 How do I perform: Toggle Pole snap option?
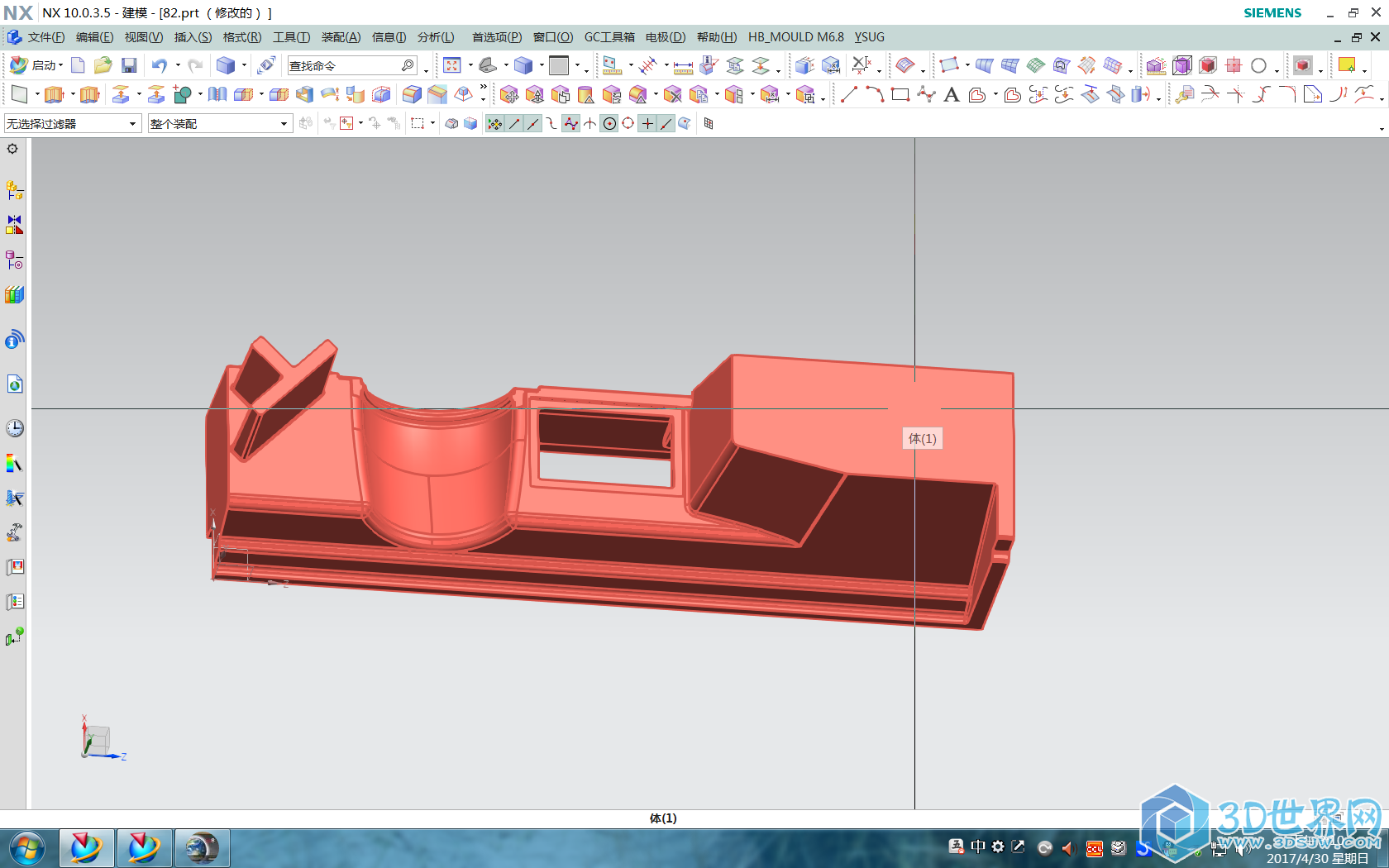pos(570,124)
